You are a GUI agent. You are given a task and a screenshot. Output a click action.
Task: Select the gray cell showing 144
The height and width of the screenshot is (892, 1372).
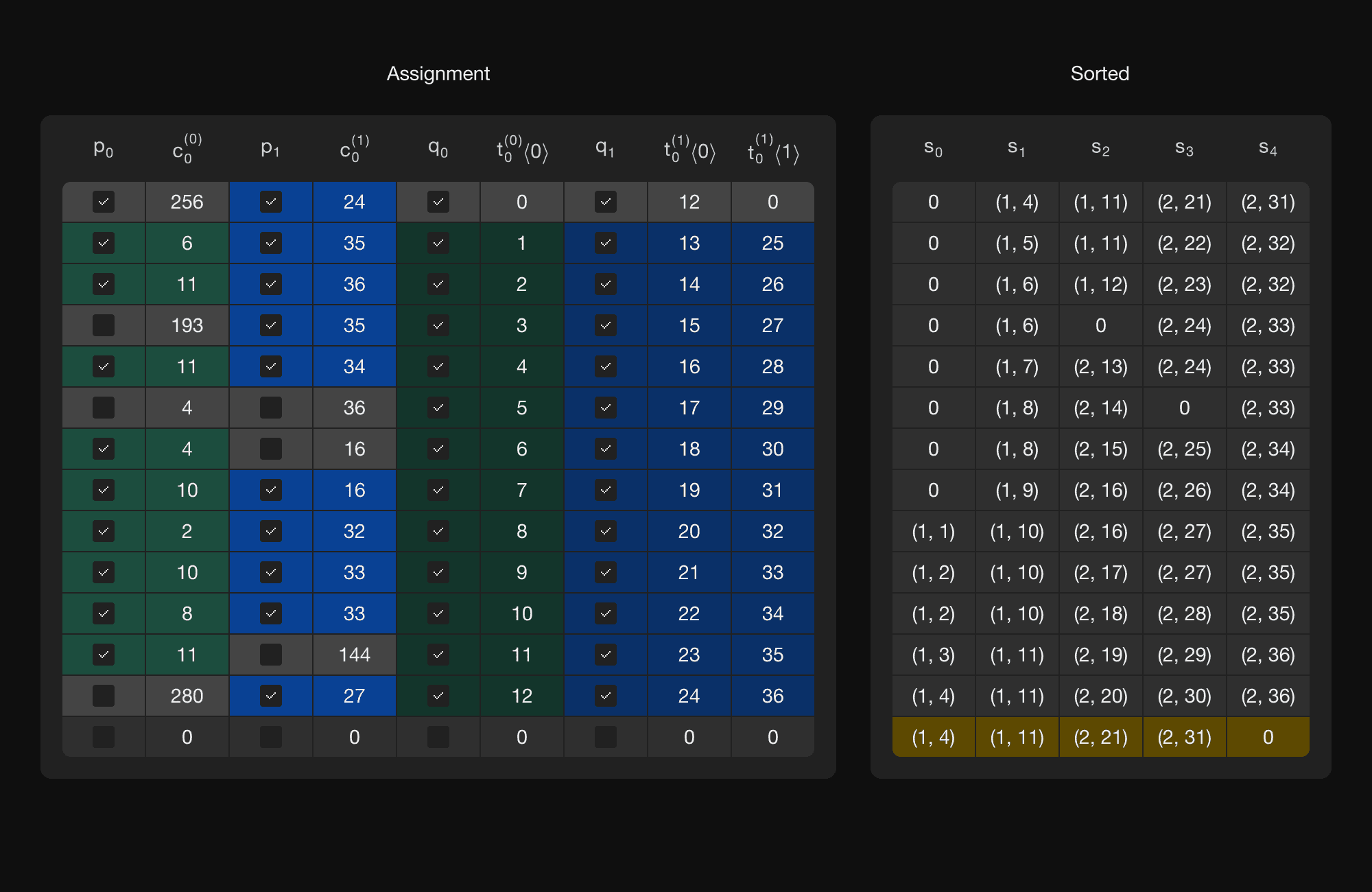pos(354,655)
